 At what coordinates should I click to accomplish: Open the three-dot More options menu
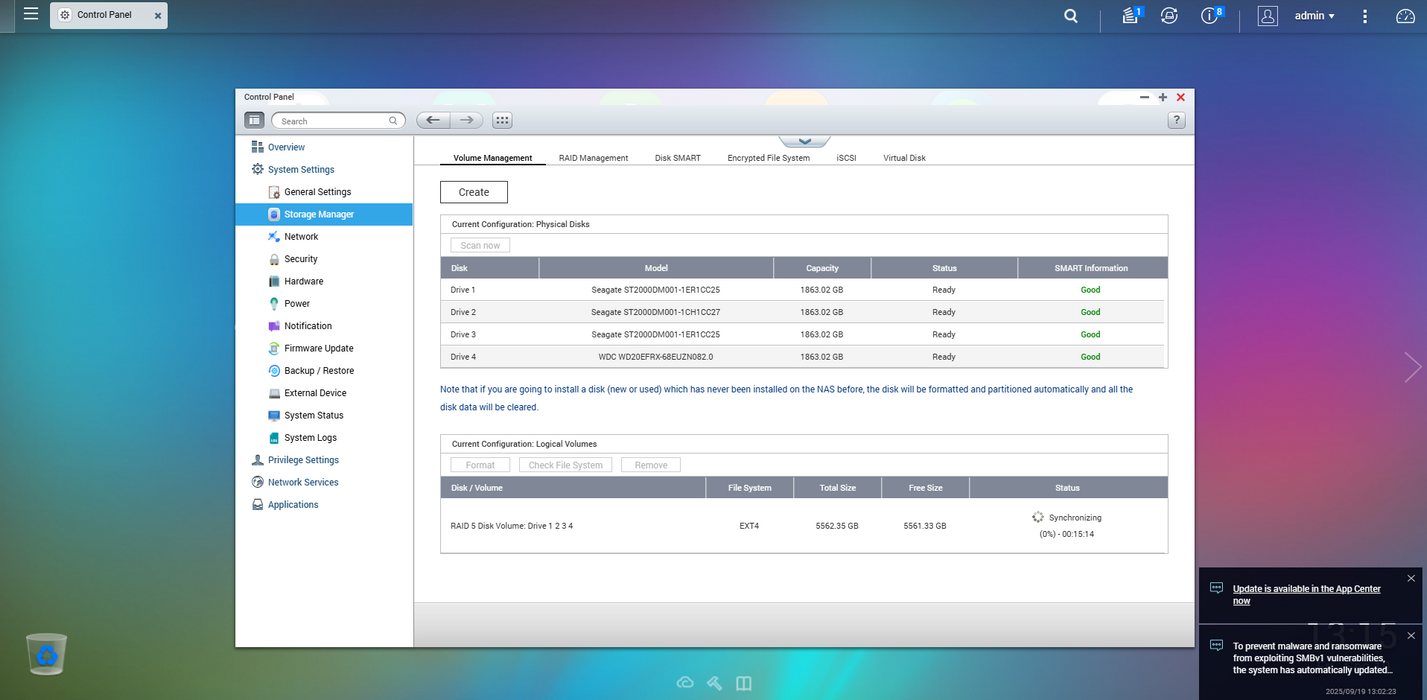point(1365,16)
